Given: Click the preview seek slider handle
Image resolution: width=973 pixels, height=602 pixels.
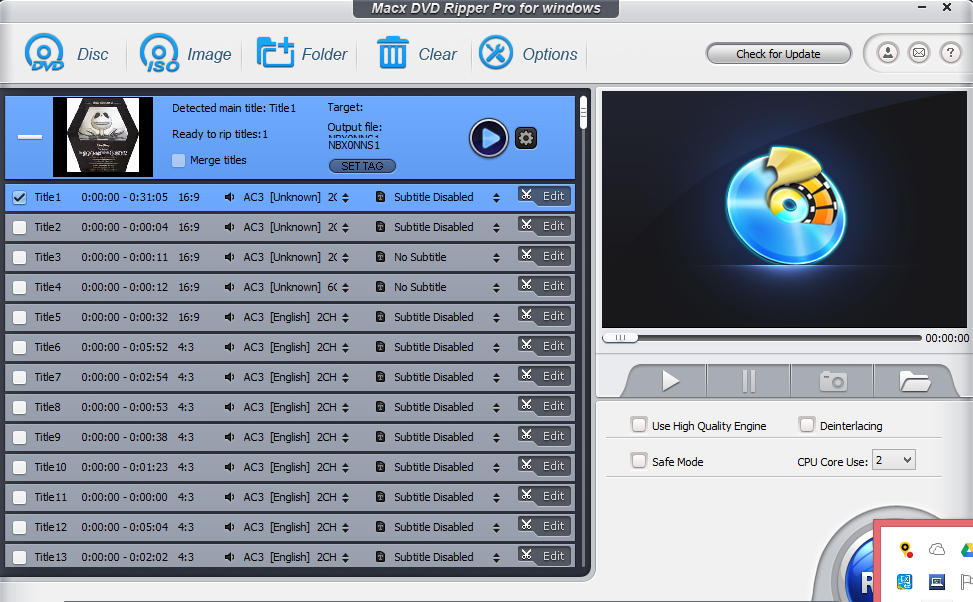Looking at the screenshot, I should point(620,338).
